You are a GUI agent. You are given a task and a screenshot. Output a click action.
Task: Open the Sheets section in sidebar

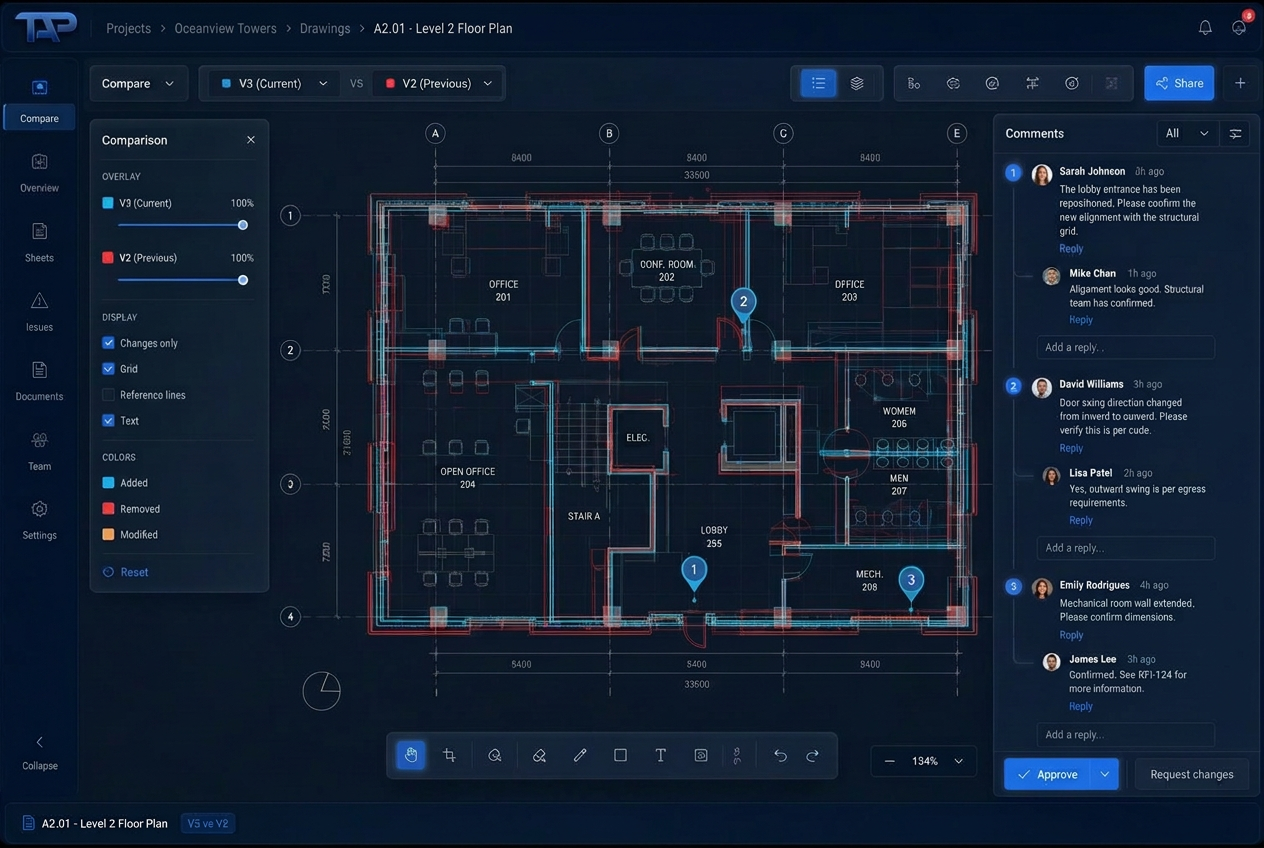(39, 243)
